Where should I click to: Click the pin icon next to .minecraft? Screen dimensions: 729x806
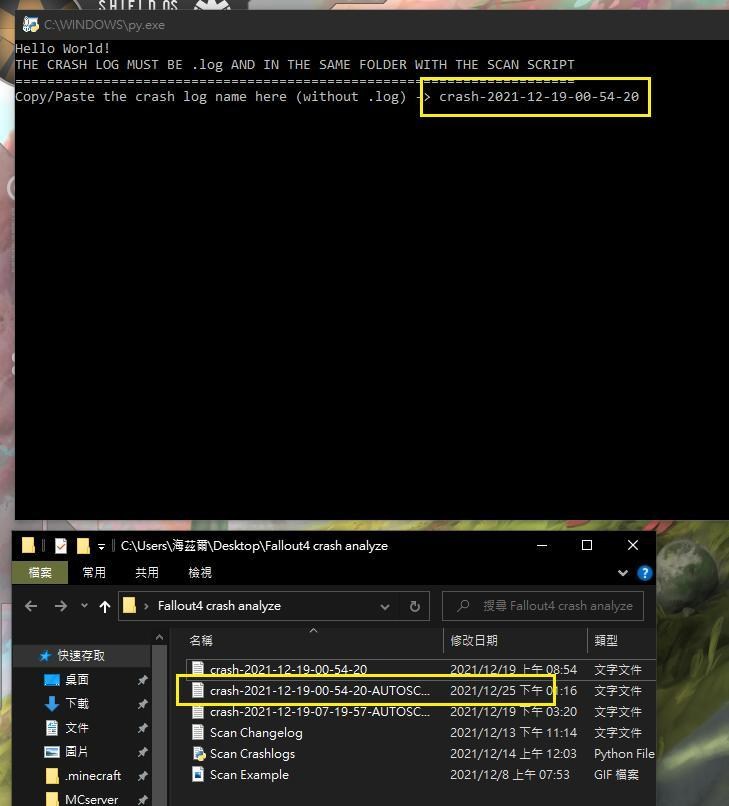[x=143, y=776]
